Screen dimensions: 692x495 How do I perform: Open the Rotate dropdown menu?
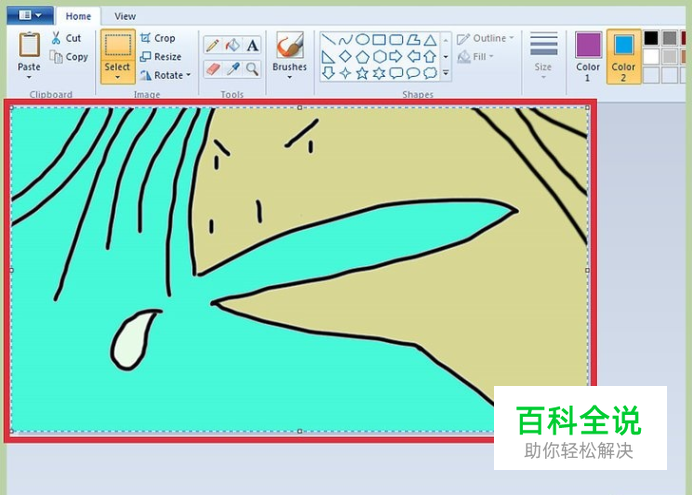coord(165,75)
